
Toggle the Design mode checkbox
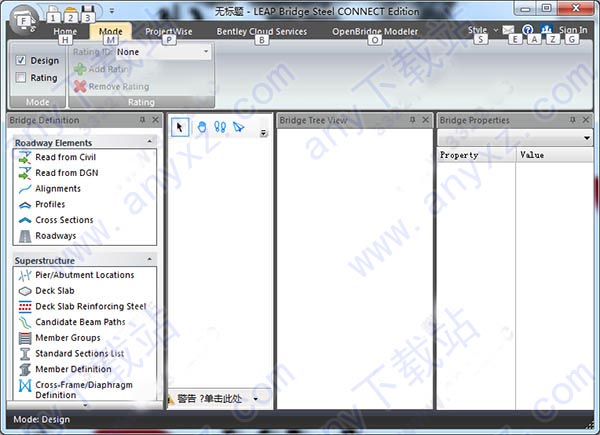(x=21, y=60)
